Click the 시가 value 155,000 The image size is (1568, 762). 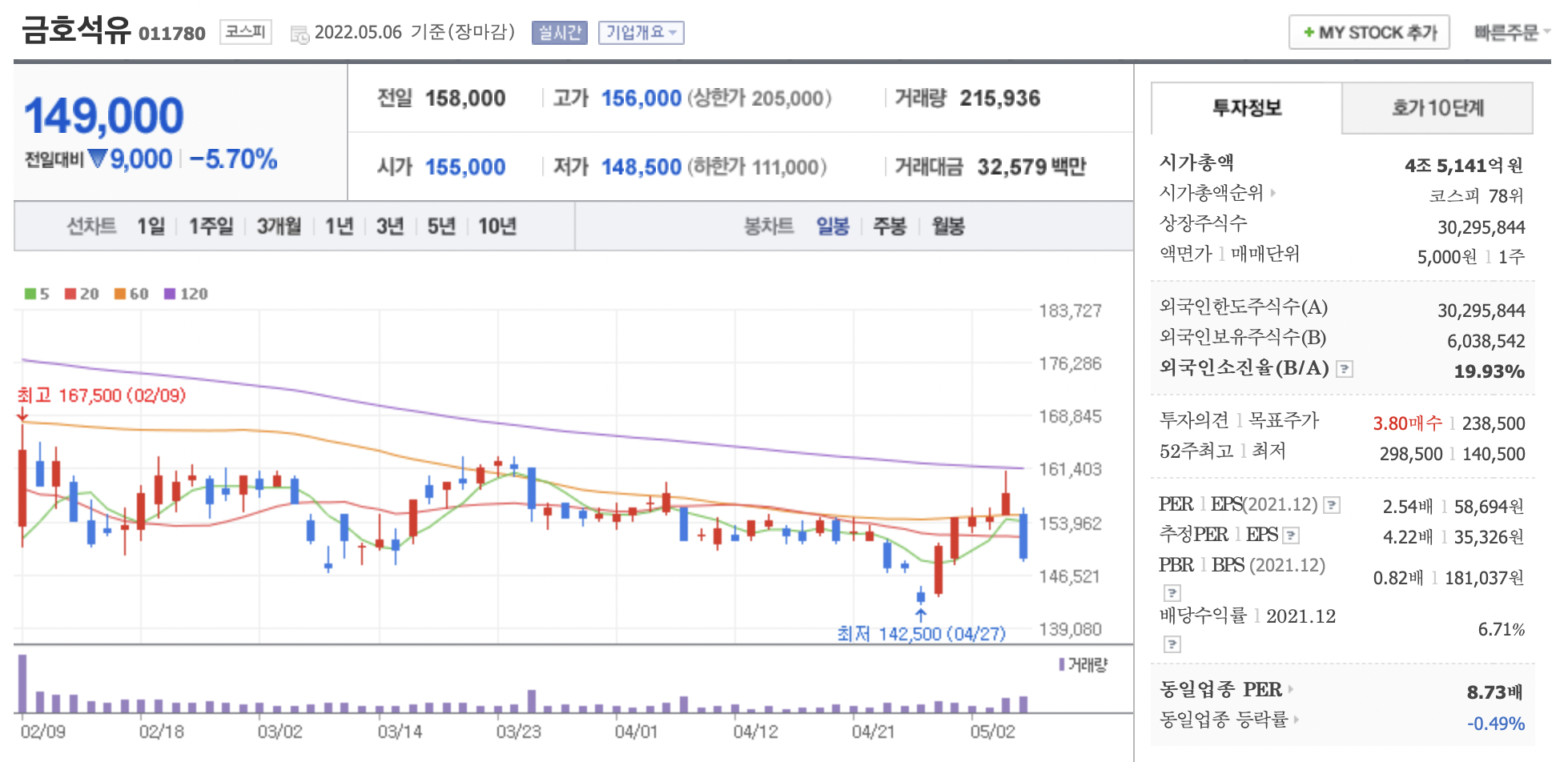pos(465,167)
